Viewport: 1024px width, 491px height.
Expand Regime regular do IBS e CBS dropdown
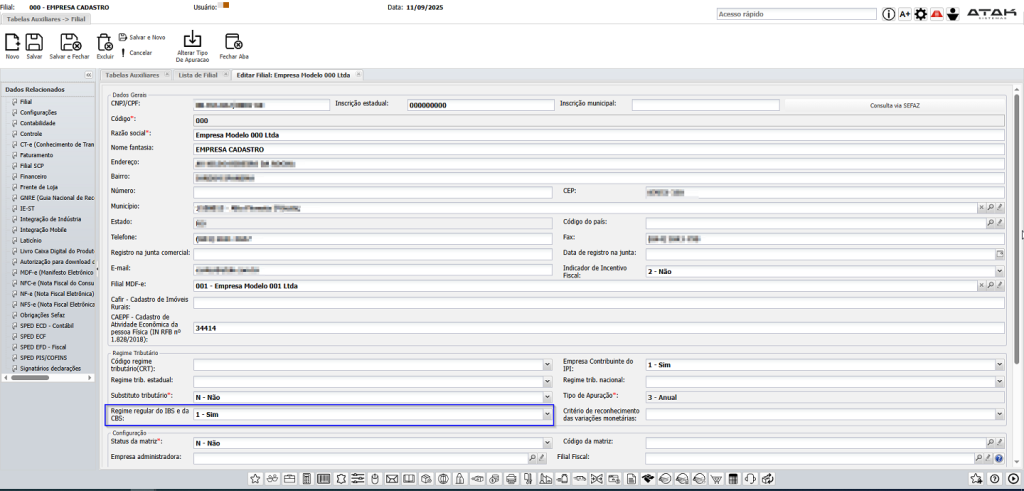coord(547,414)
